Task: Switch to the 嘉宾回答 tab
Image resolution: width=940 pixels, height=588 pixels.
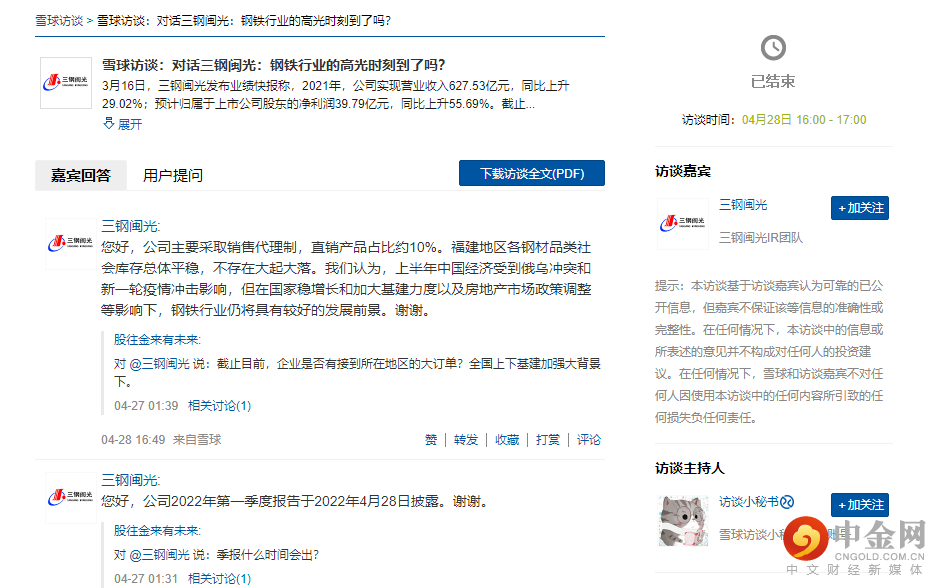Action: pyautogui.click(x=81, y=175)
